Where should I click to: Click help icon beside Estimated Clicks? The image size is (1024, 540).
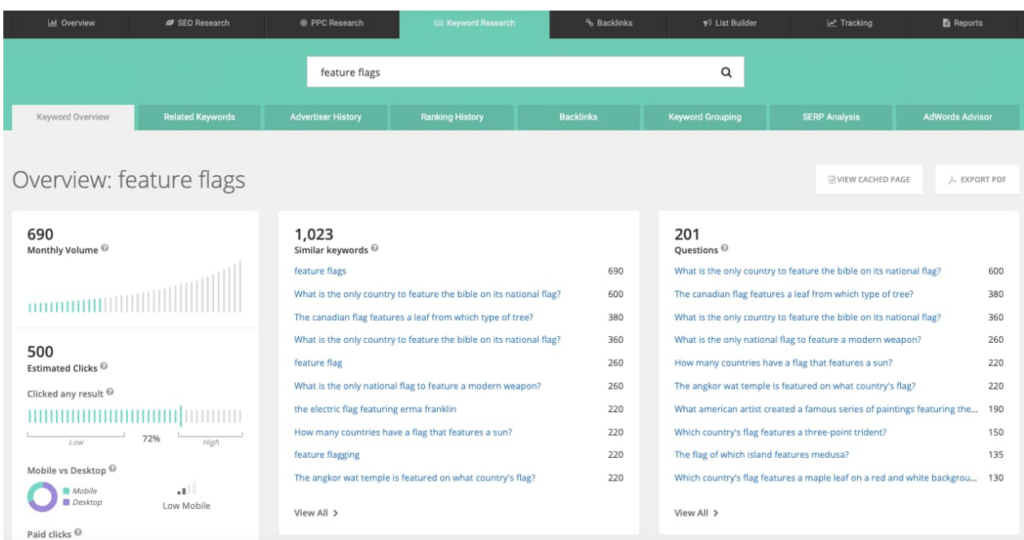pos(104,366)
